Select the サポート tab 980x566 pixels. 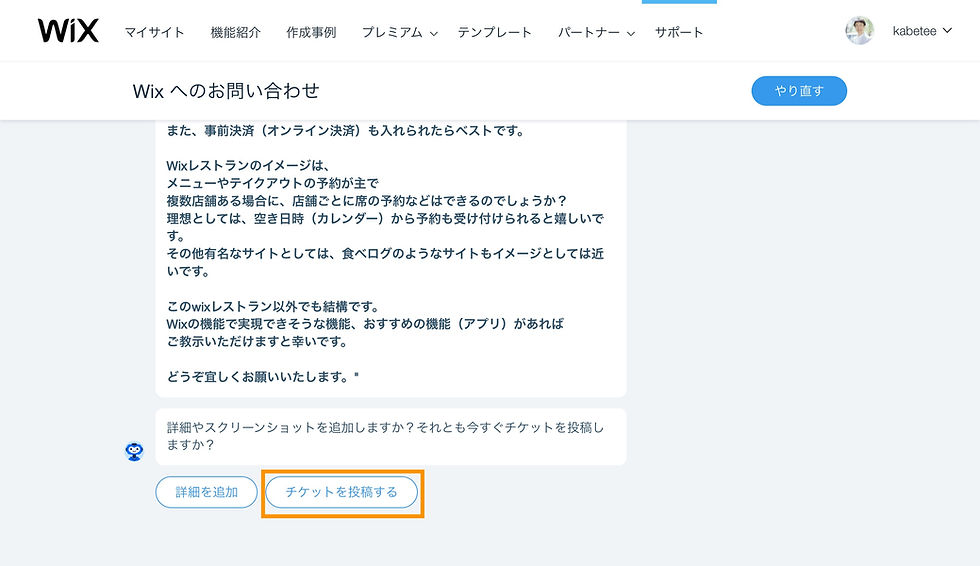(679, 32)
